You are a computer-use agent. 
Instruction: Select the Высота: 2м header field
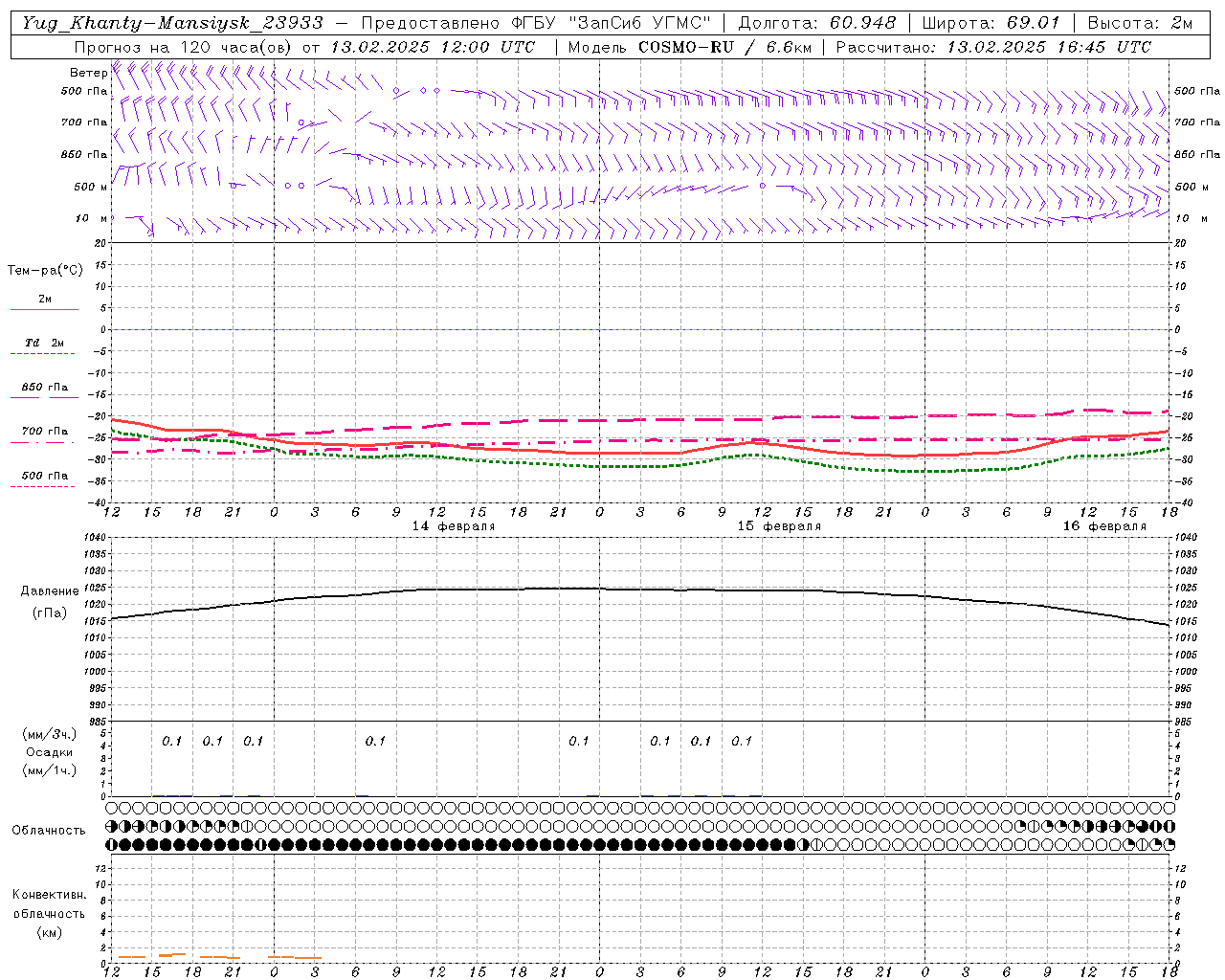1139,23
